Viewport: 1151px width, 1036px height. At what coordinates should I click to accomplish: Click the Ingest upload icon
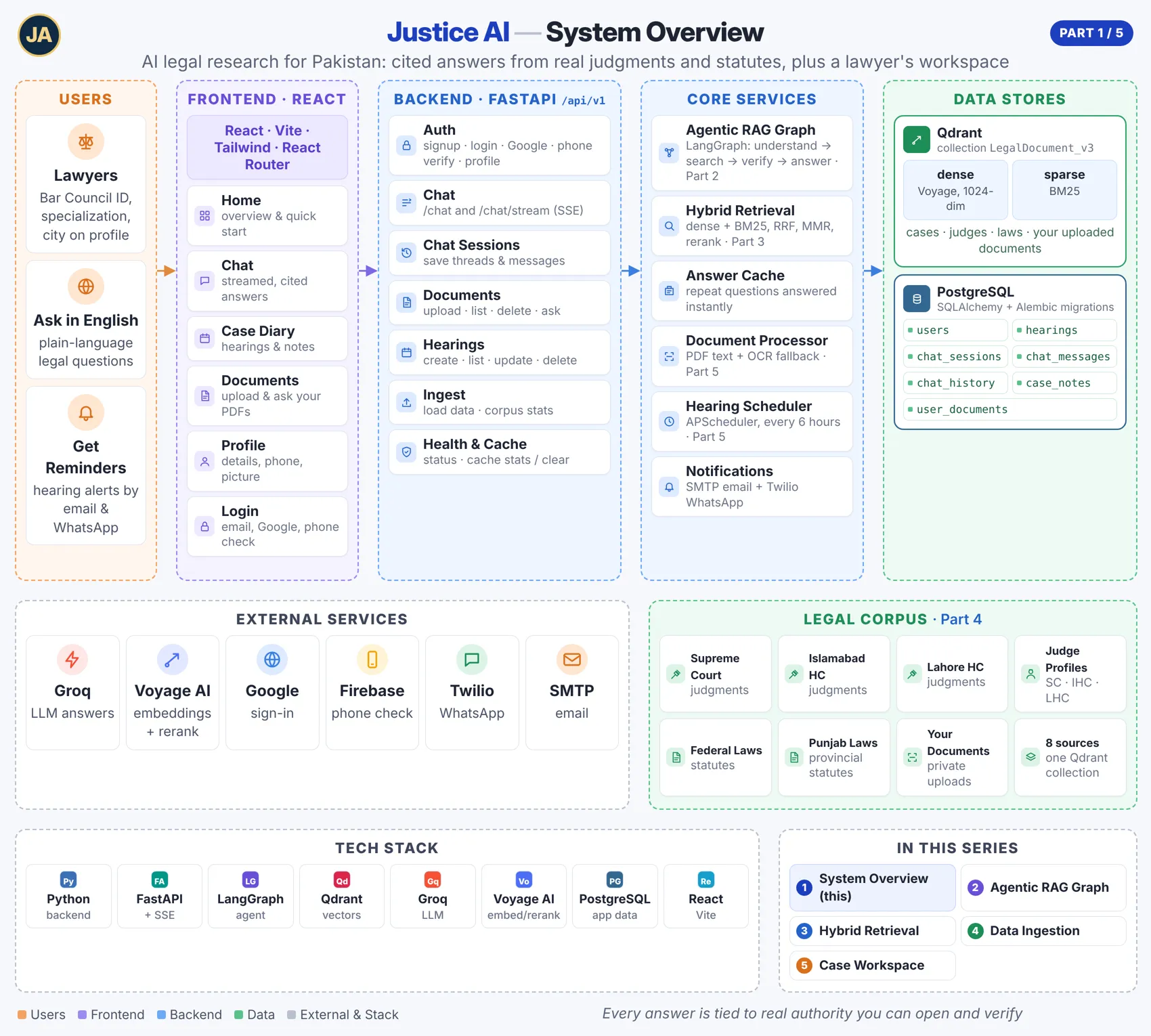click(x=406, y=402)
